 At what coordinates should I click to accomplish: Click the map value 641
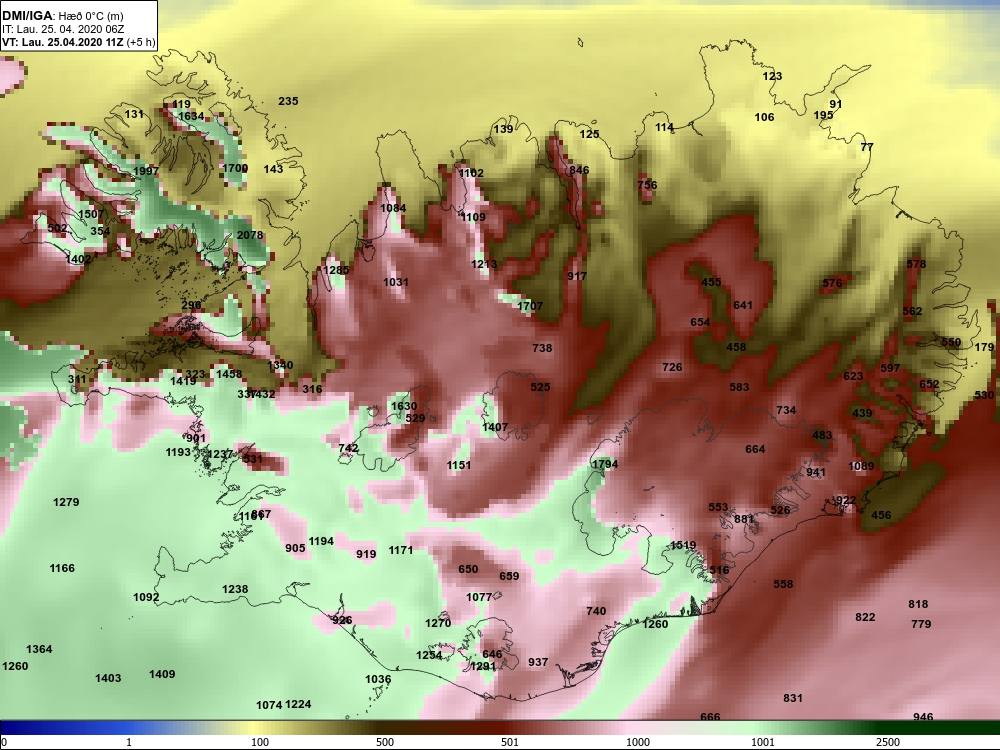point(743,305)
